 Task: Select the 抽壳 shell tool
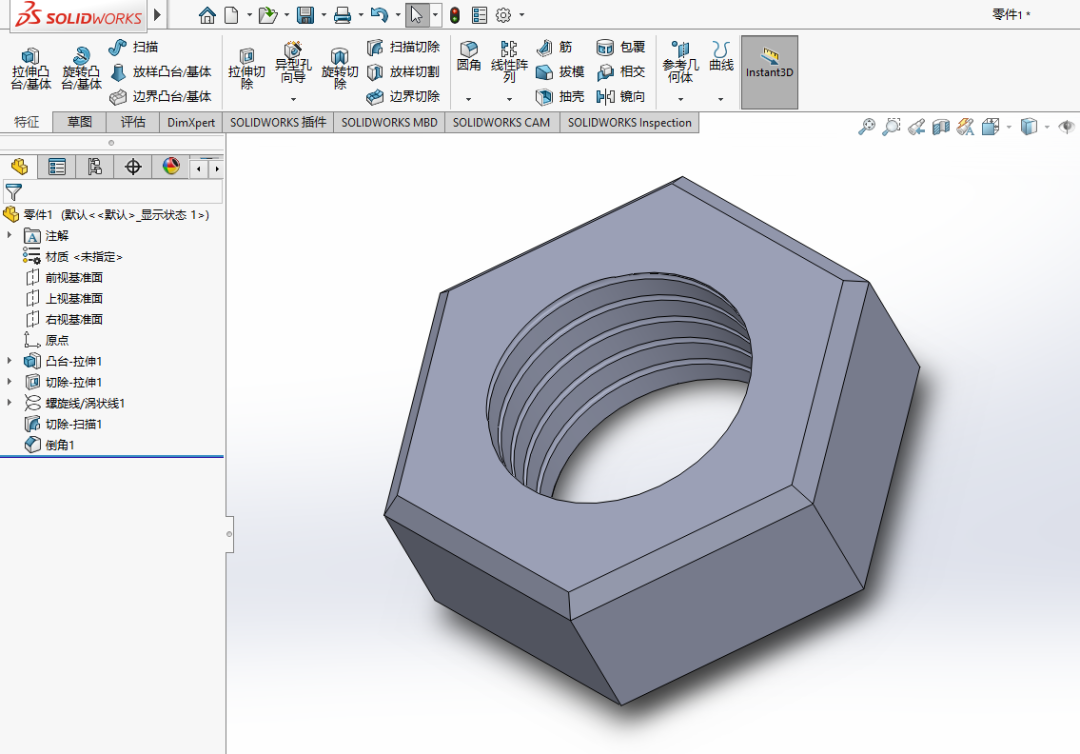(560, 96)
